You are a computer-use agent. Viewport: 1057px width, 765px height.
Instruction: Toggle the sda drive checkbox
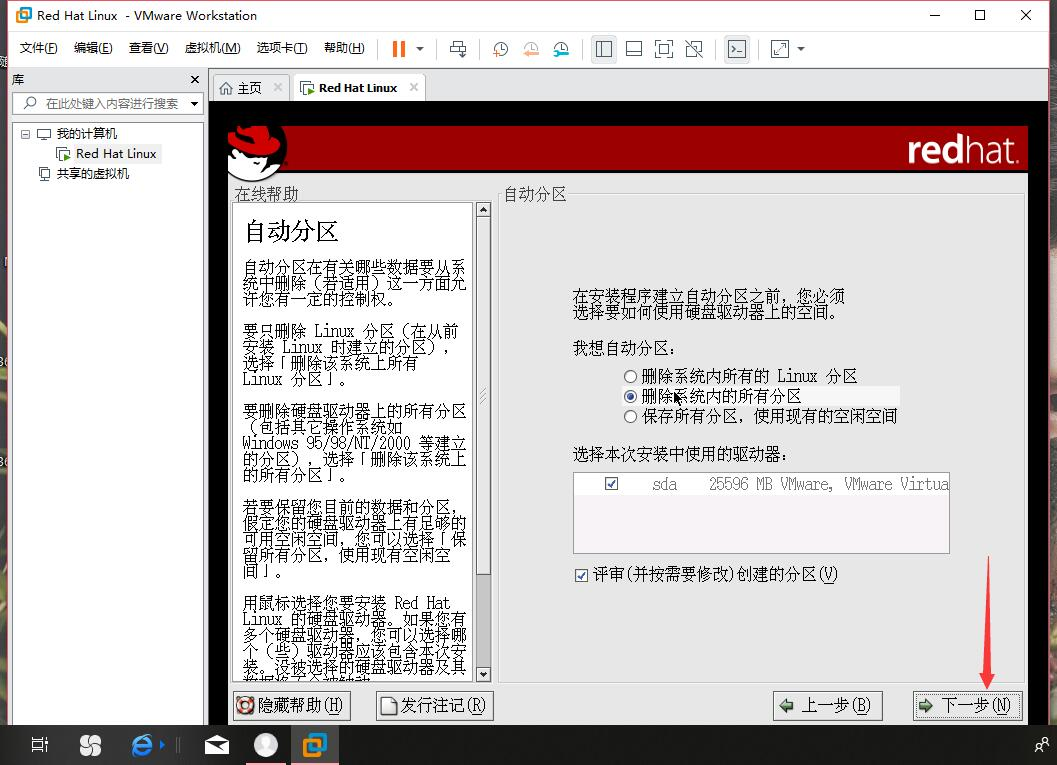(x=611, y=483)
